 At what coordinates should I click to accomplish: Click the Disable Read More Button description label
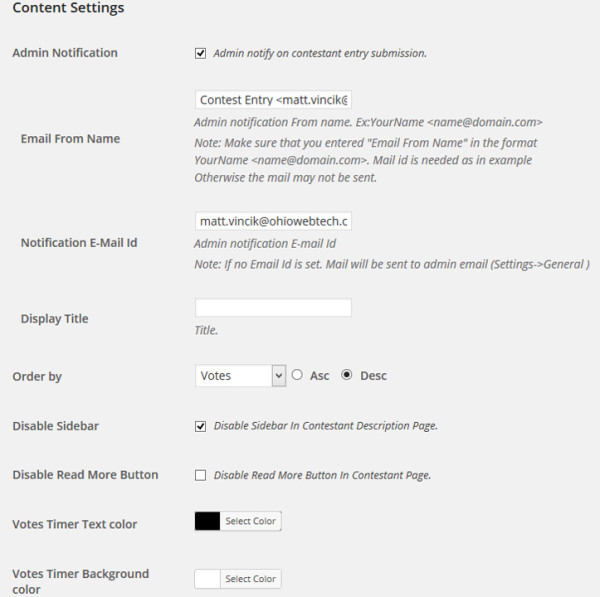[322, 475]
